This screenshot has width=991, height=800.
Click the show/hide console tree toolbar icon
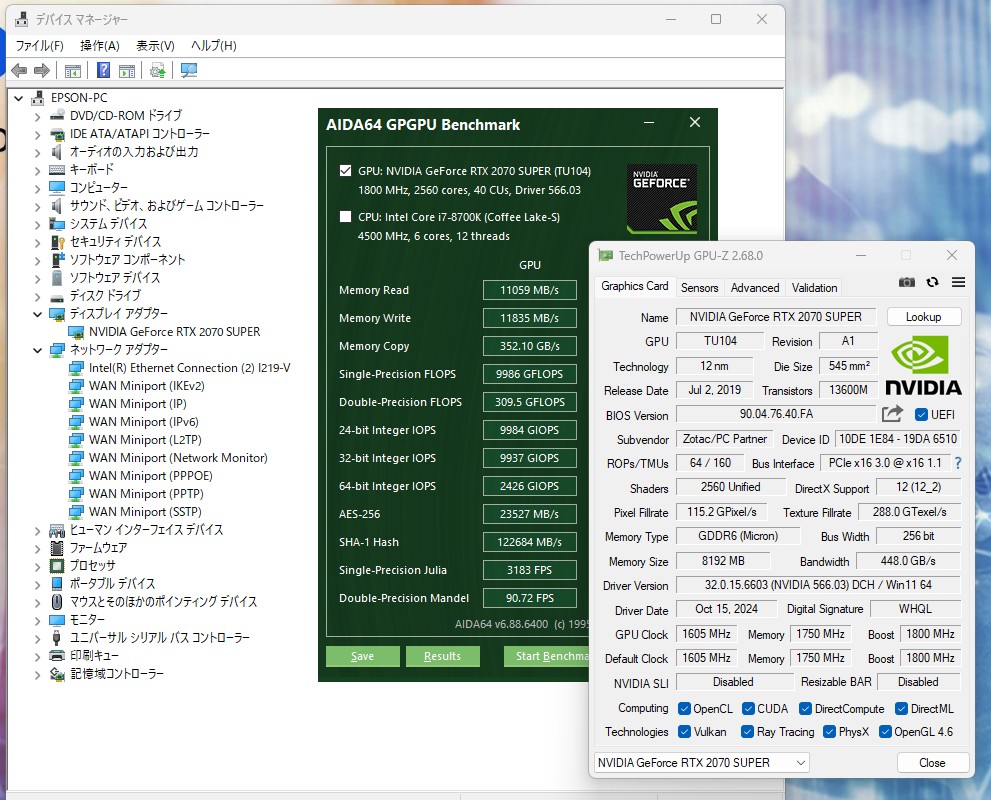(x=73, y=71)
